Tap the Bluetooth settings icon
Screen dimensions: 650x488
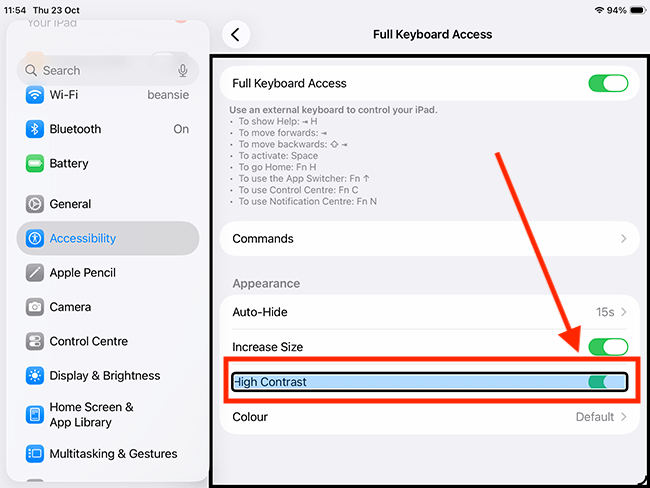[35, 129]
